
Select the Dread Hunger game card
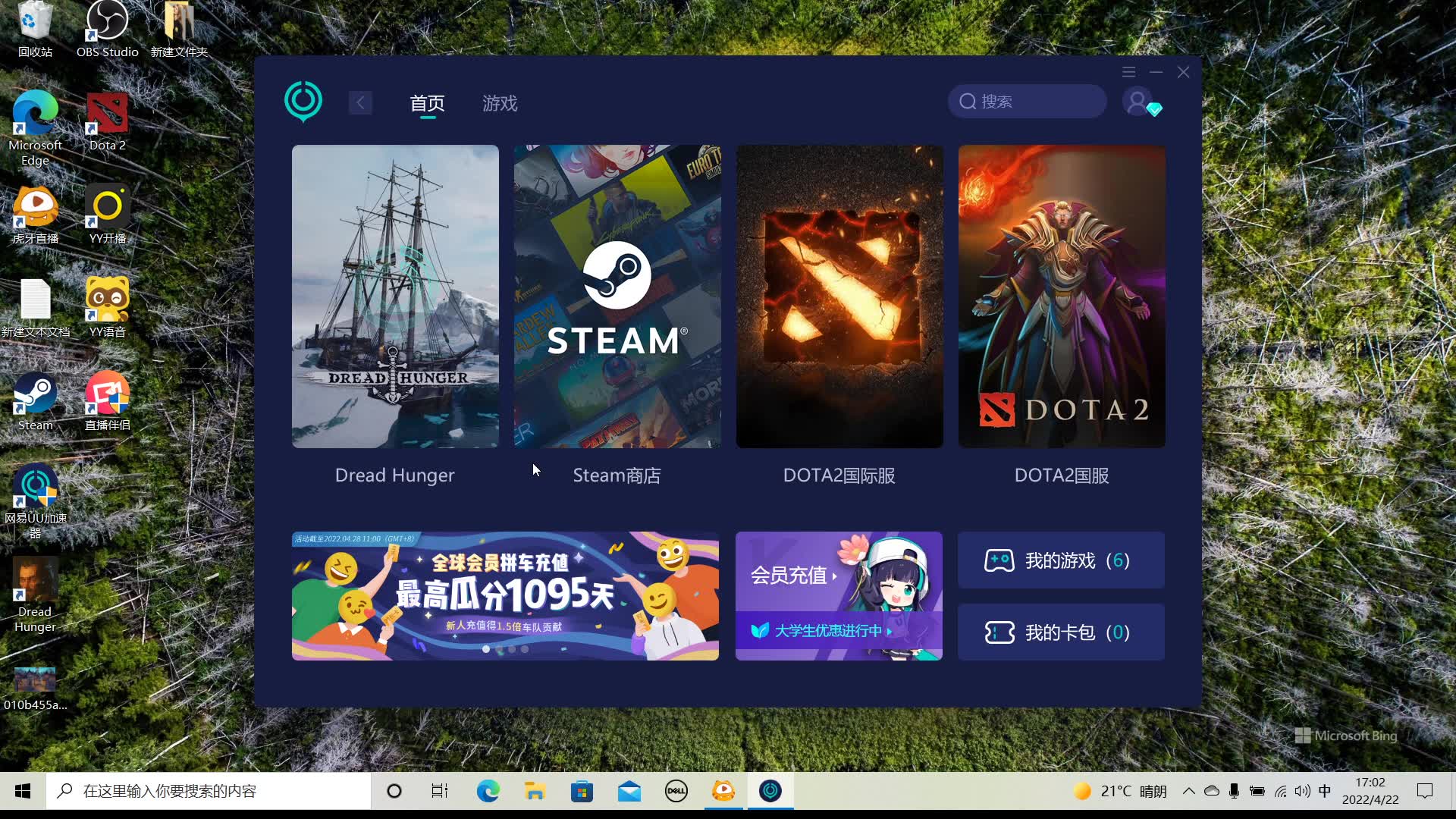395,297
